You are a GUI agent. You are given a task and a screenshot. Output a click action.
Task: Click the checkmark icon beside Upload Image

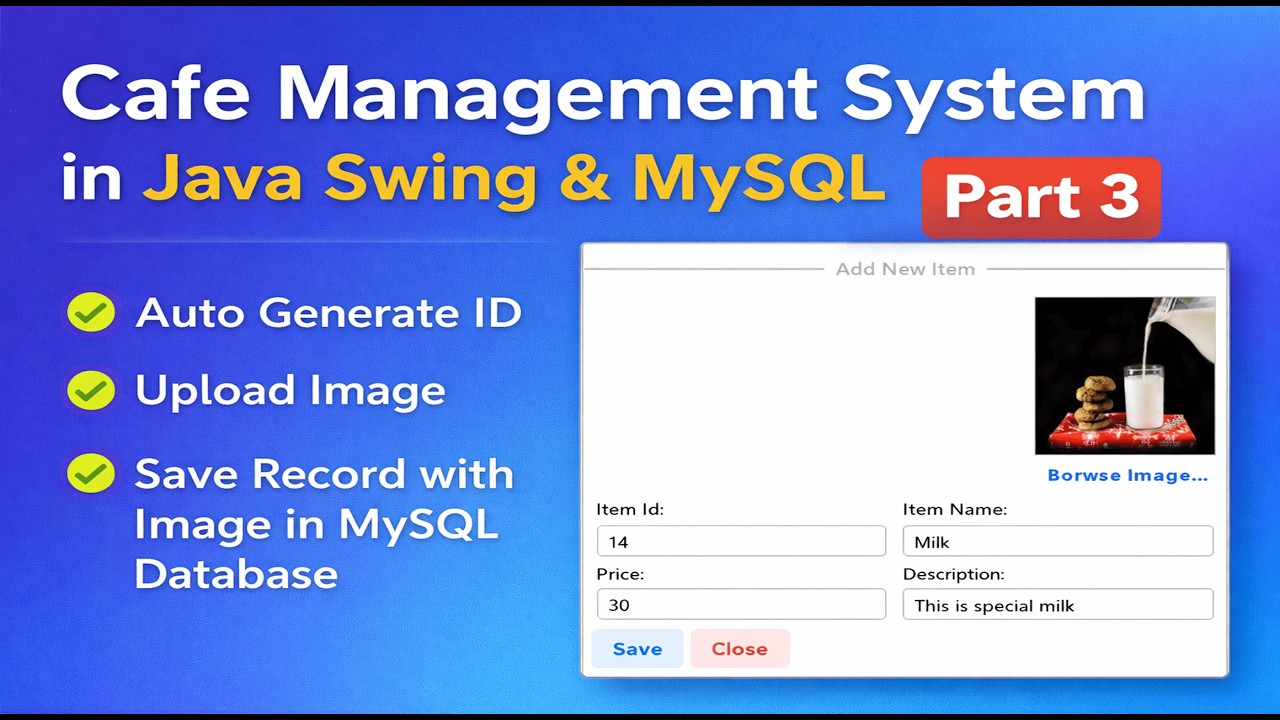tap(91, 391)
